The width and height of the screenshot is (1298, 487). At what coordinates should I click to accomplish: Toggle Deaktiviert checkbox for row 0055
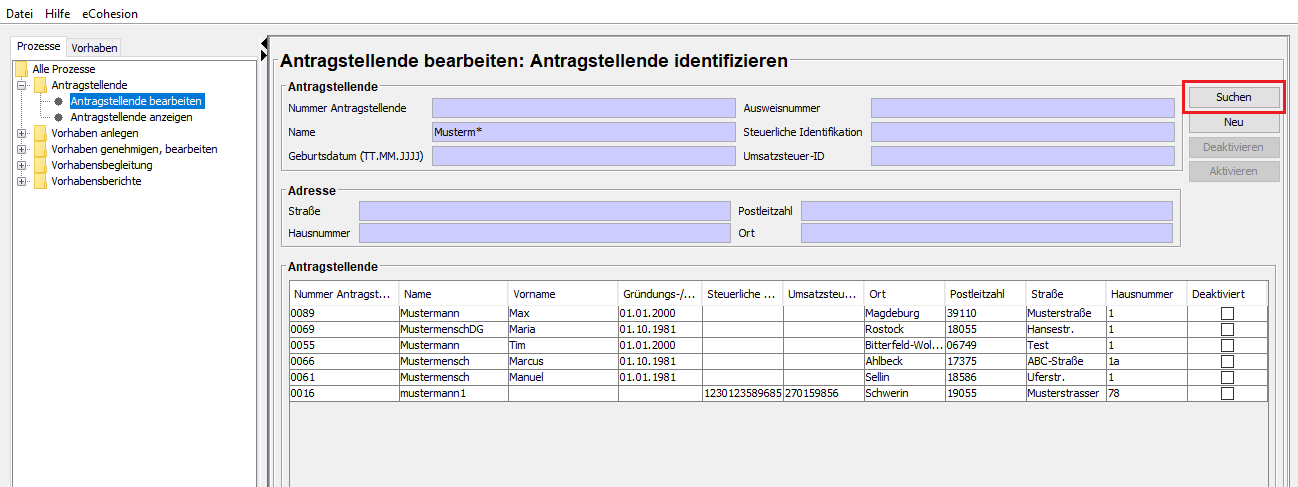1227,346
